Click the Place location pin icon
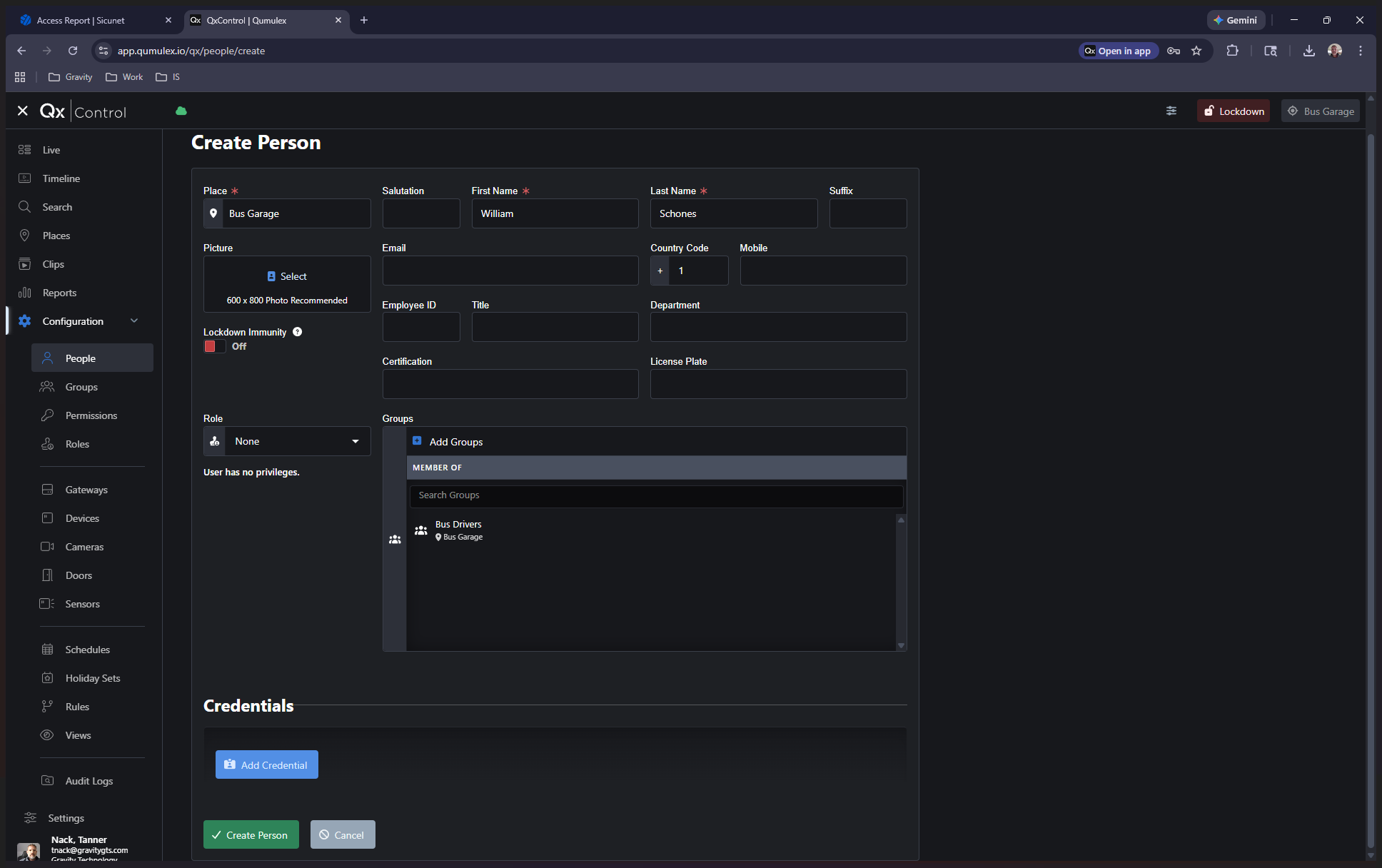This screenshot has width=1382, height=868. point(213,213)
